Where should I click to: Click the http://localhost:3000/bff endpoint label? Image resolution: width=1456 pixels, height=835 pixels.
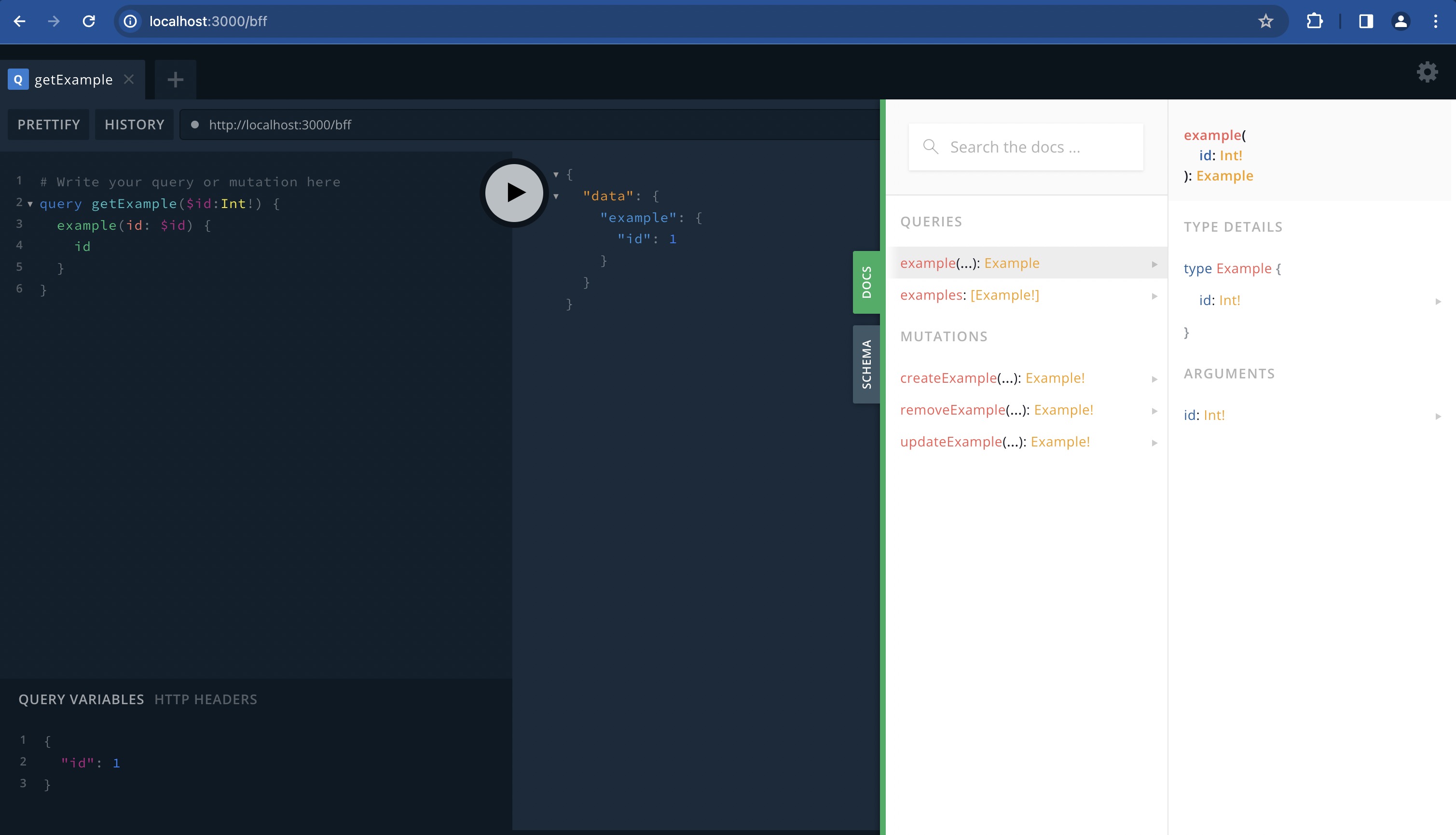click(x=280, y=125)
